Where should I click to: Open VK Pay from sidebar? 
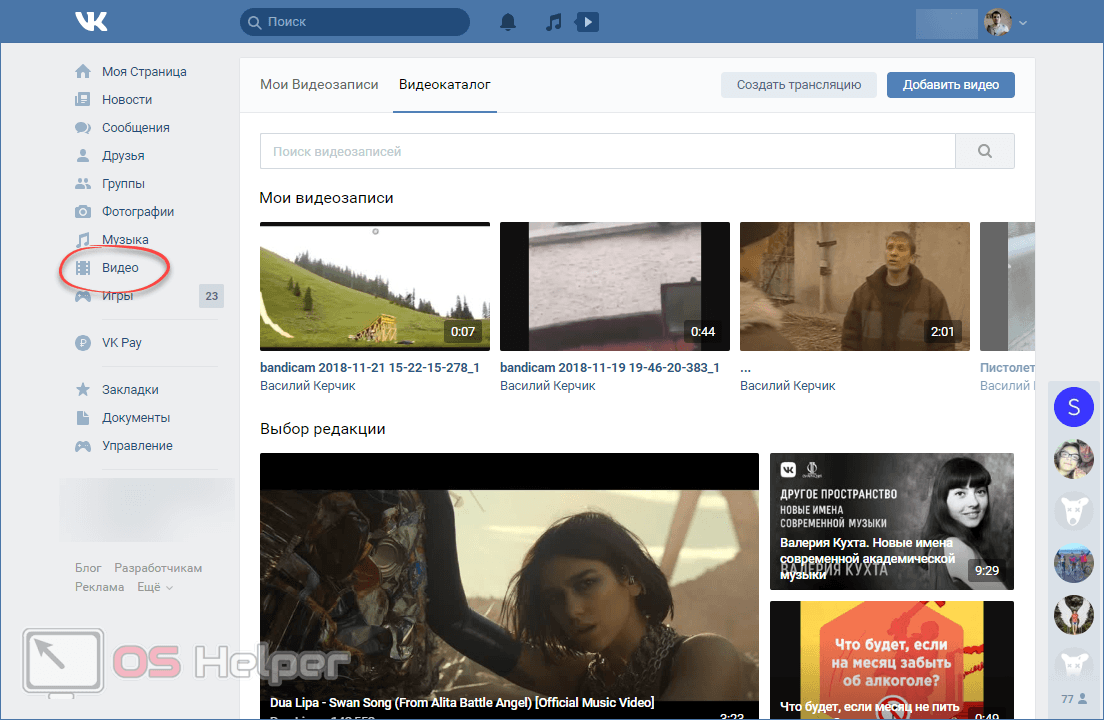point(121,342)
